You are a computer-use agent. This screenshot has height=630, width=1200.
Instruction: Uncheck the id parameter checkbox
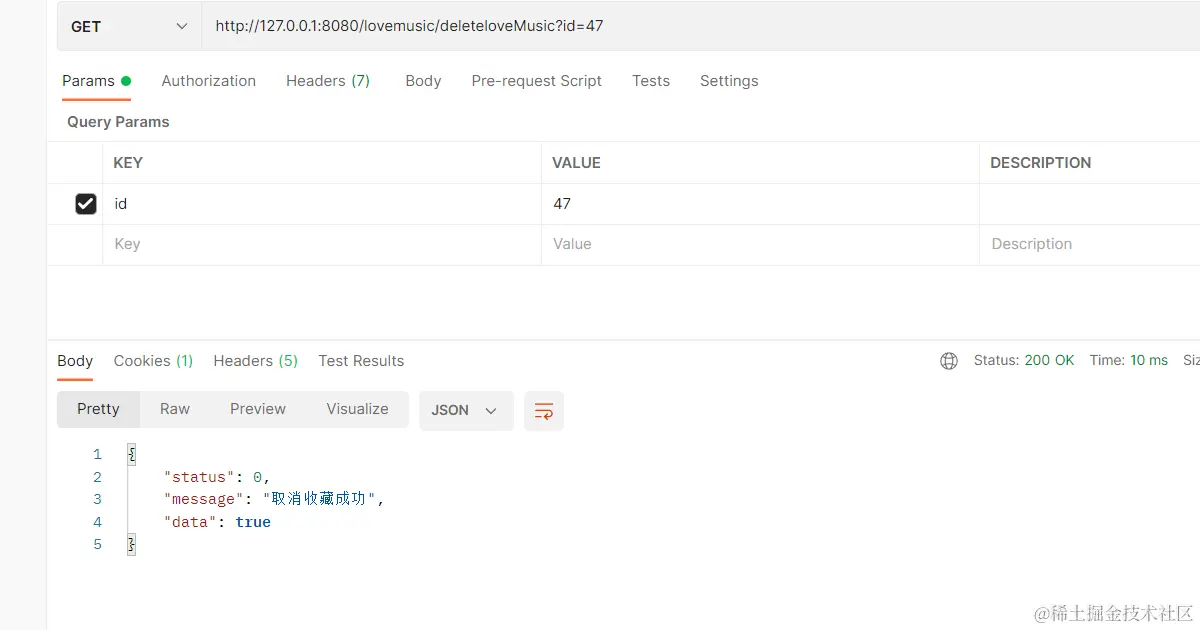[x=86, y=204]
